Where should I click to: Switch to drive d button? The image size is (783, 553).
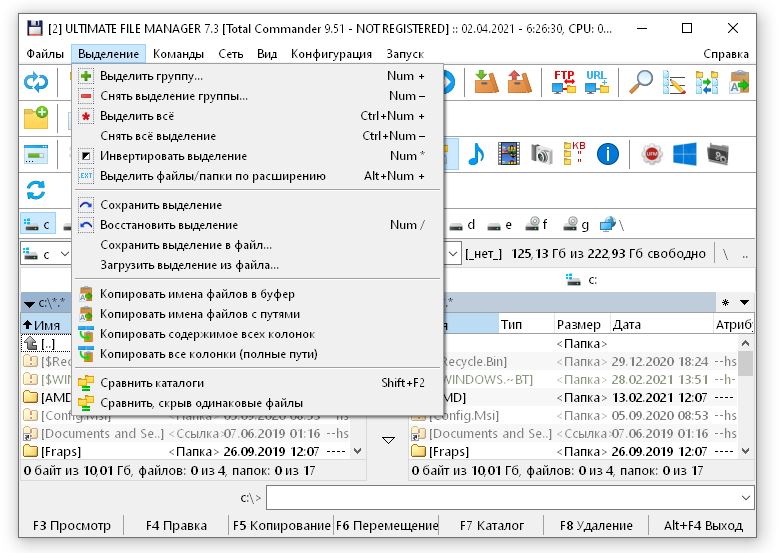[462, 225]
